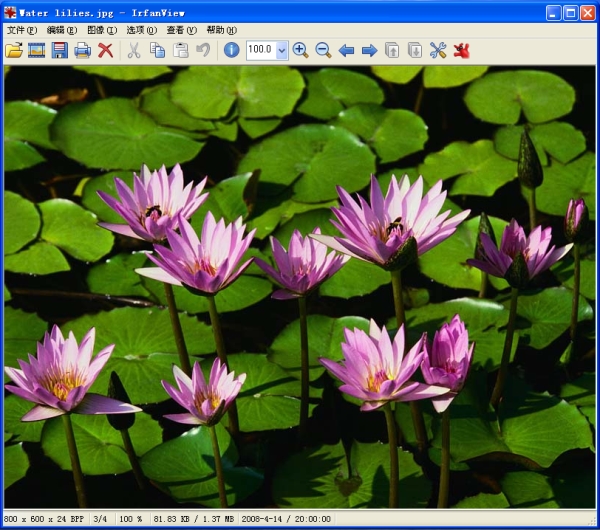Click status bar text 800 x 600 x 24 BPP

[44, 519]
